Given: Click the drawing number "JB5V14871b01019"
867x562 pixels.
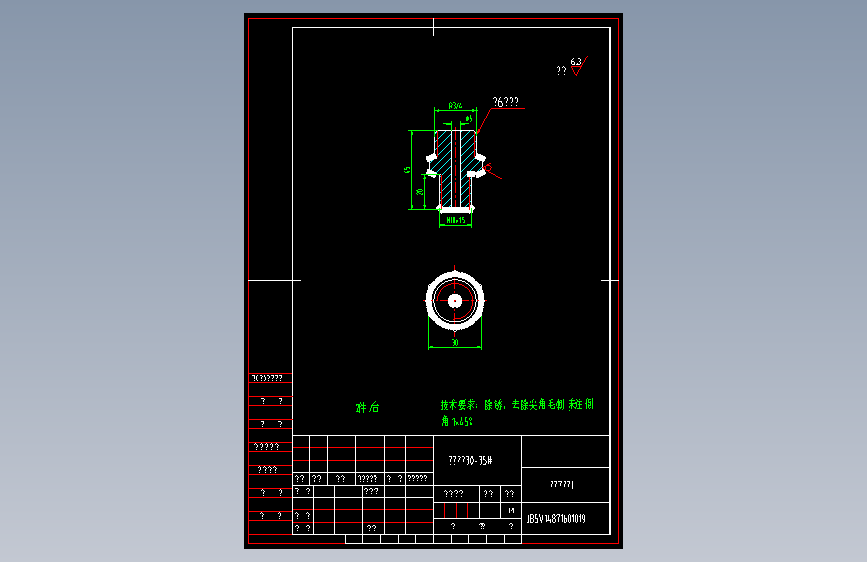Looking at the screenshot, I should (556, 519).
